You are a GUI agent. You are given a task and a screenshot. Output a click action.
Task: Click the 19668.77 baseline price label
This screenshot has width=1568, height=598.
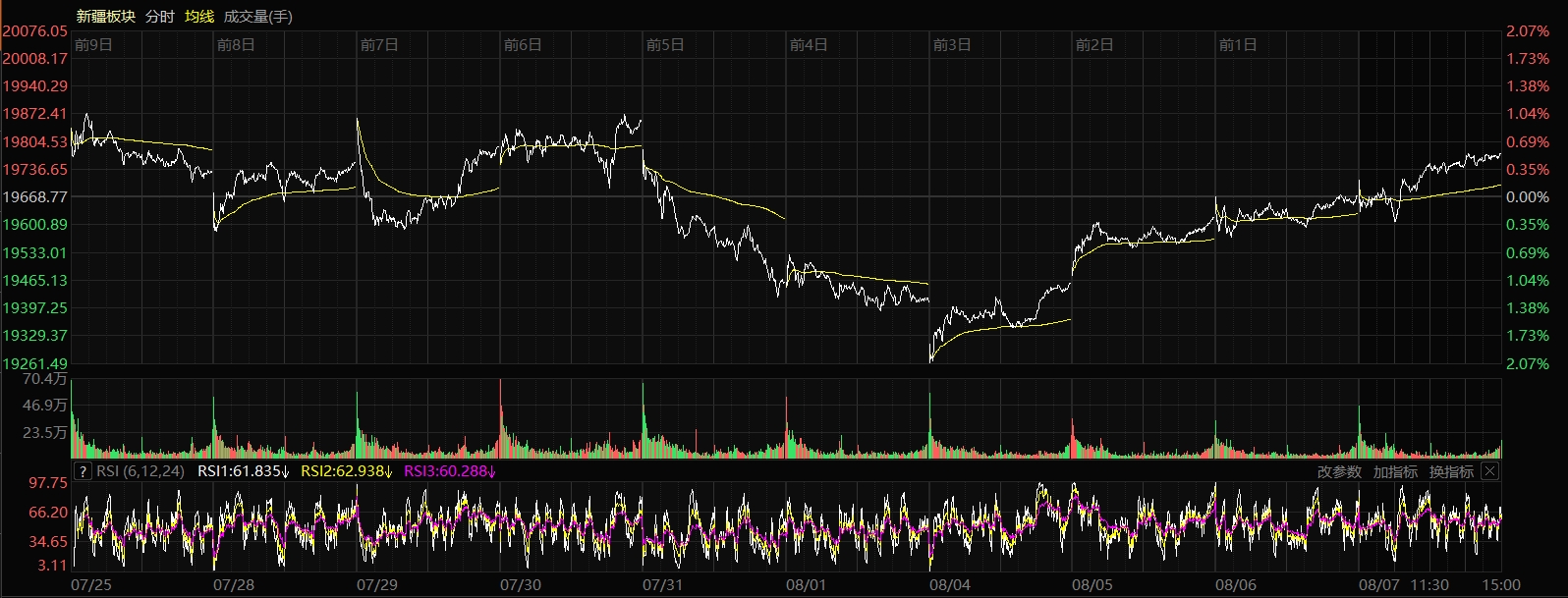34,197
